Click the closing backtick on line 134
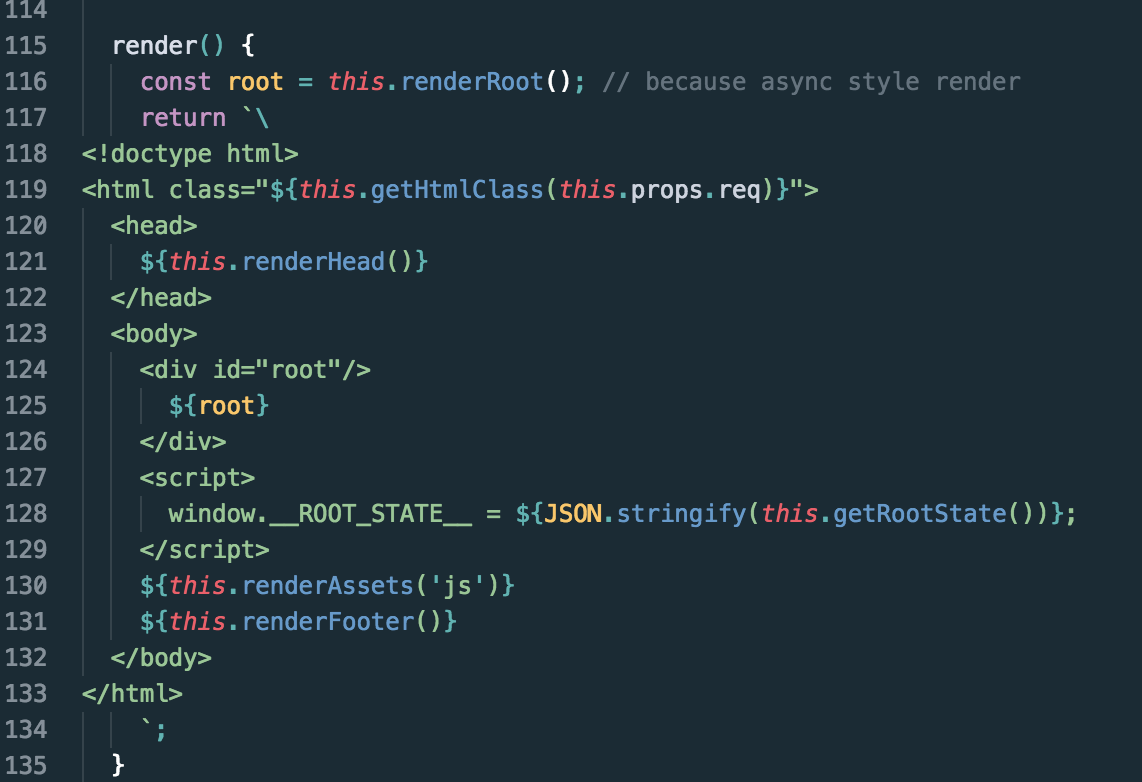Screen dimensions: 1142x782 click(x=146, y=724)
